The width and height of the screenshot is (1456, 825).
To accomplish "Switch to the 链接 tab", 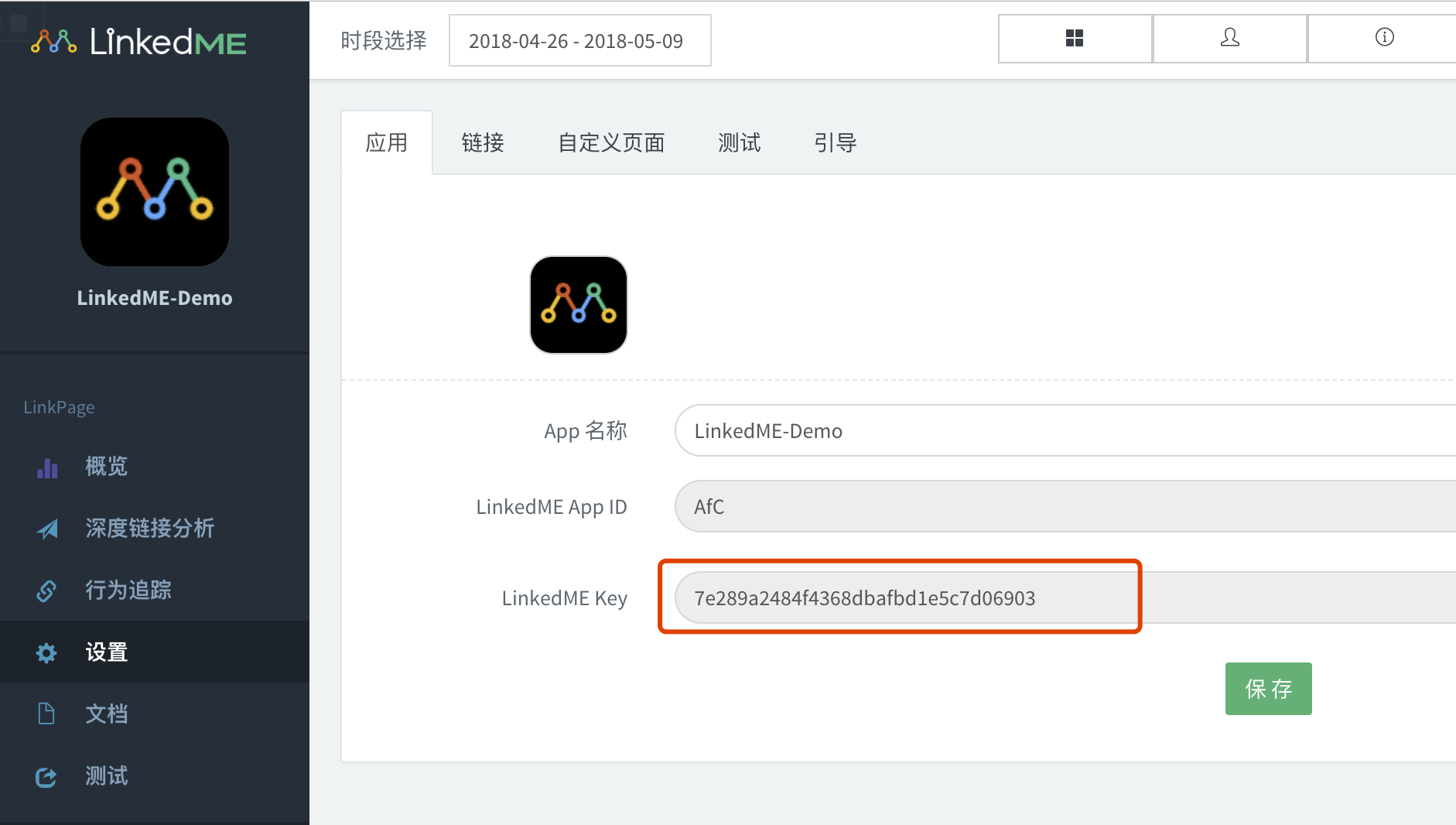I will click(x=483, y=143).
